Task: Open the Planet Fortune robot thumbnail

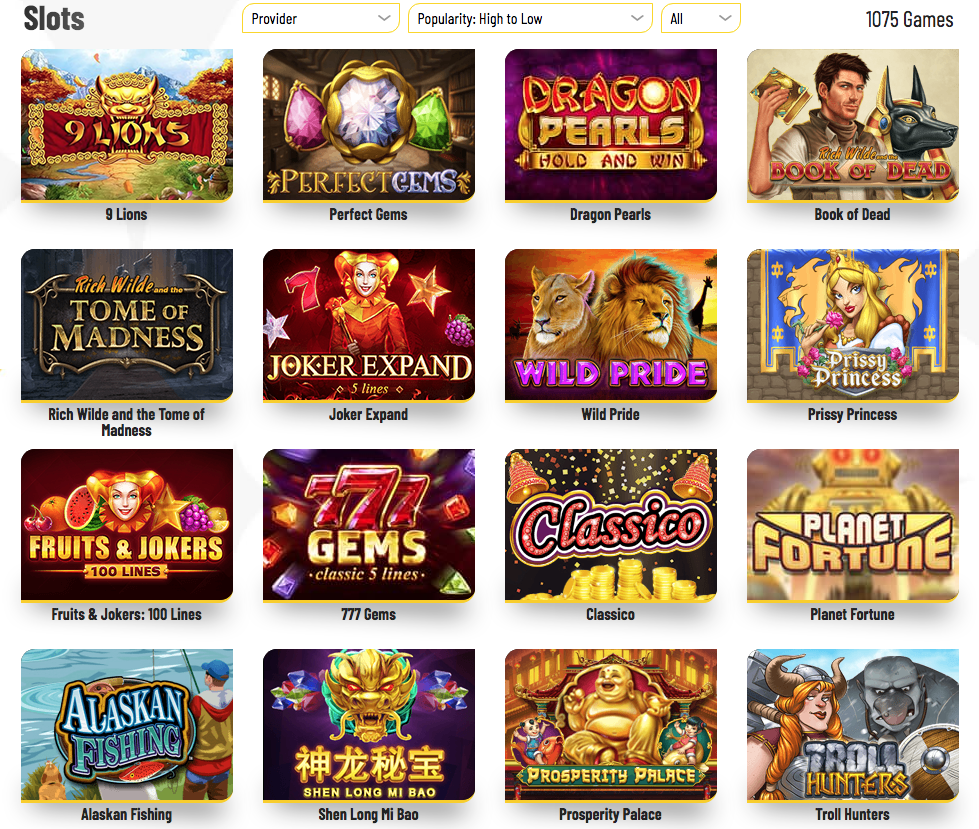Action: tap(852, 526)
